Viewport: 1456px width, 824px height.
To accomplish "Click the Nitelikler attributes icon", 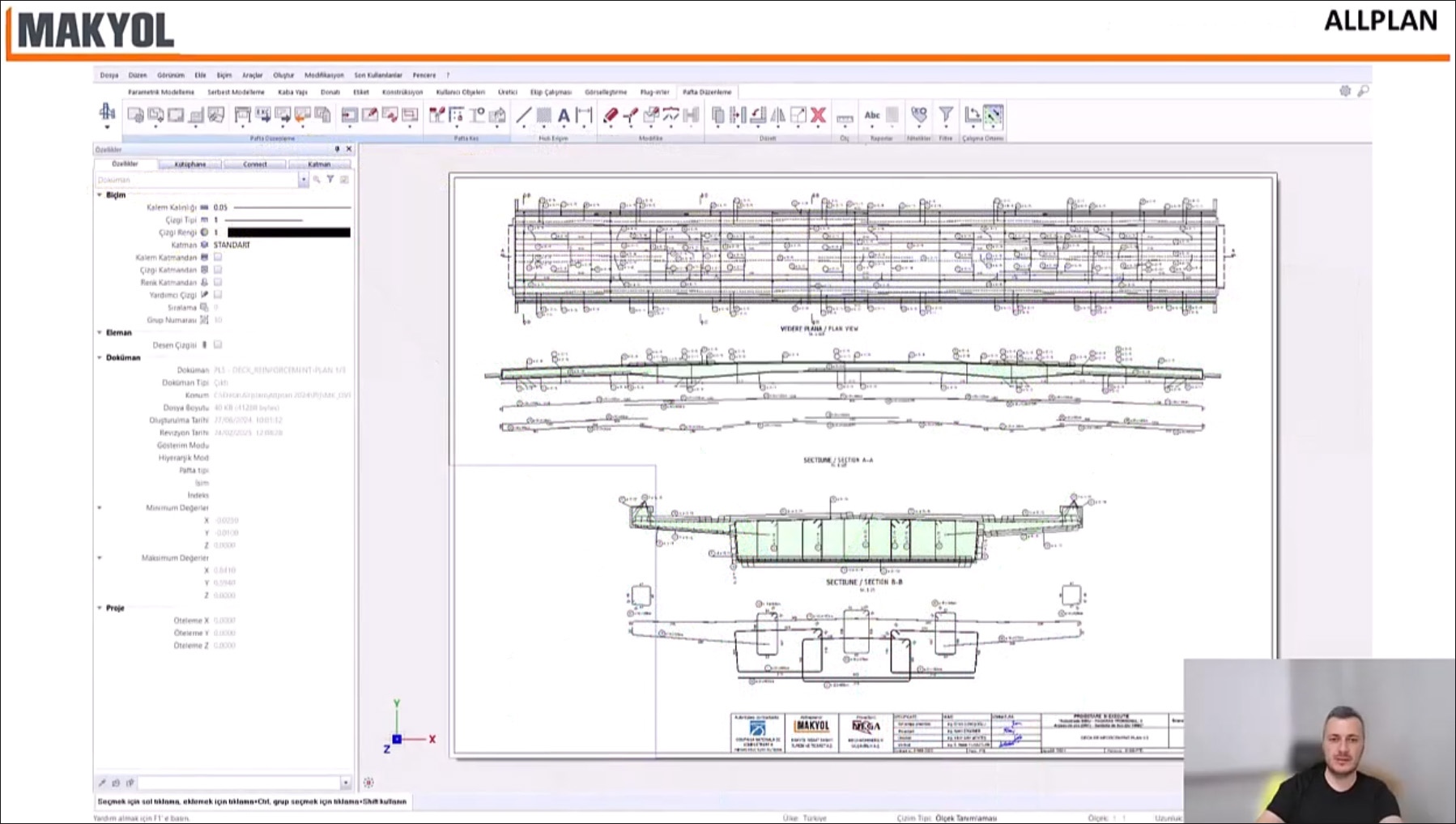I will 918,115.
